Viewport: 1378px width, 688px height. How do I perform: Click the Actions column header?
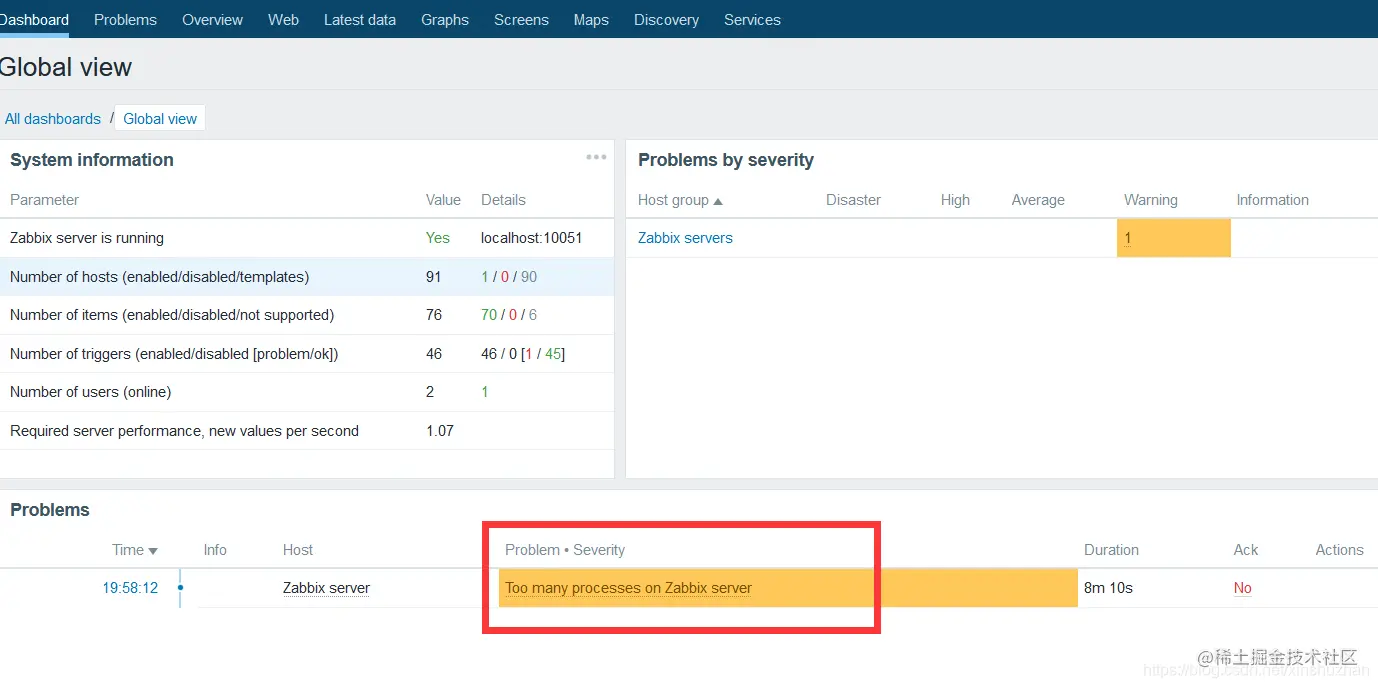(1339, 550)
